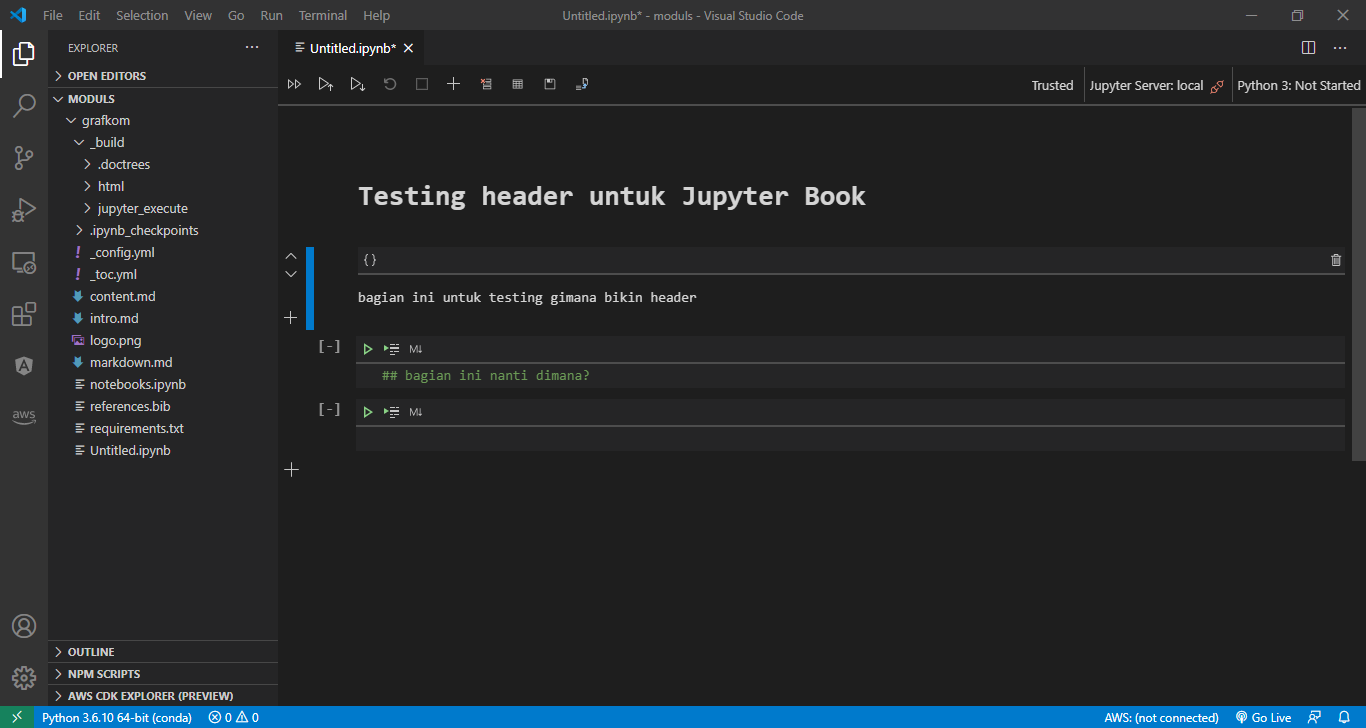Restart the Jupyter kernel from the toolbar

(390, 85)
